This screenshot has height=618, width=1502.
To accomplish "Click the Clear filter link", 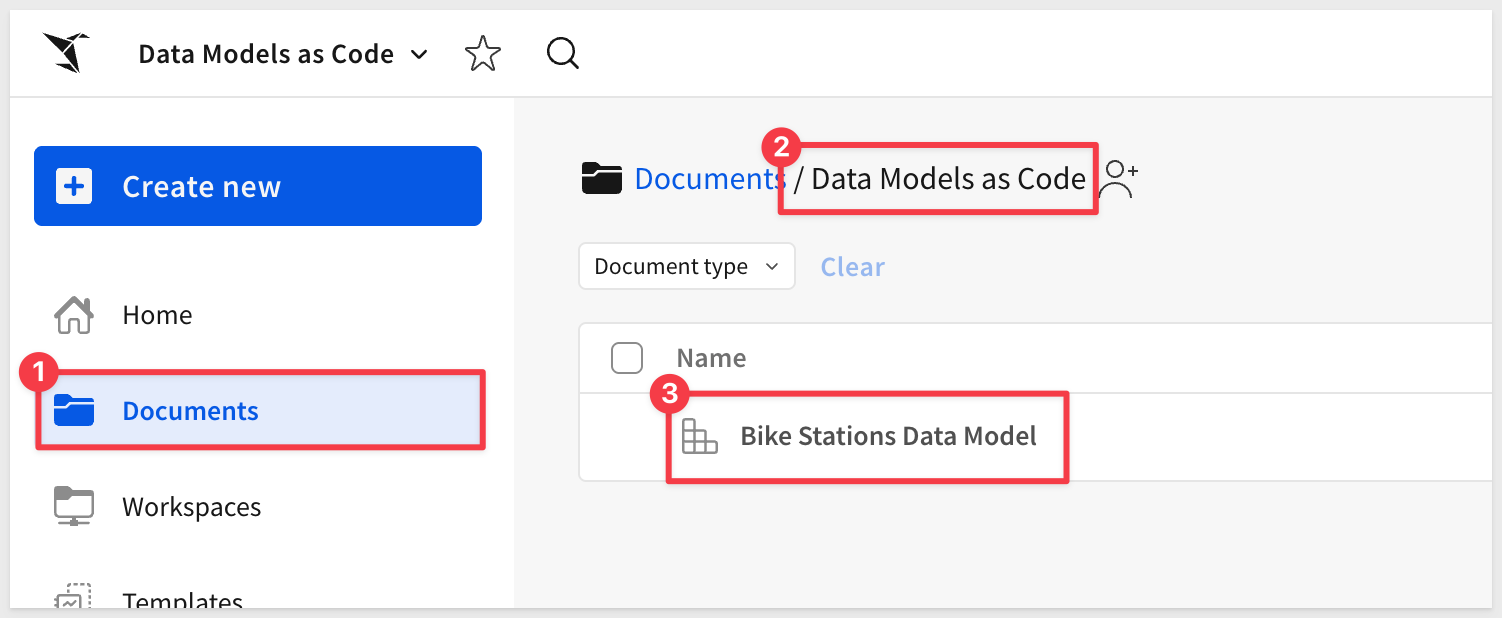I will click(x=852, y=267).
